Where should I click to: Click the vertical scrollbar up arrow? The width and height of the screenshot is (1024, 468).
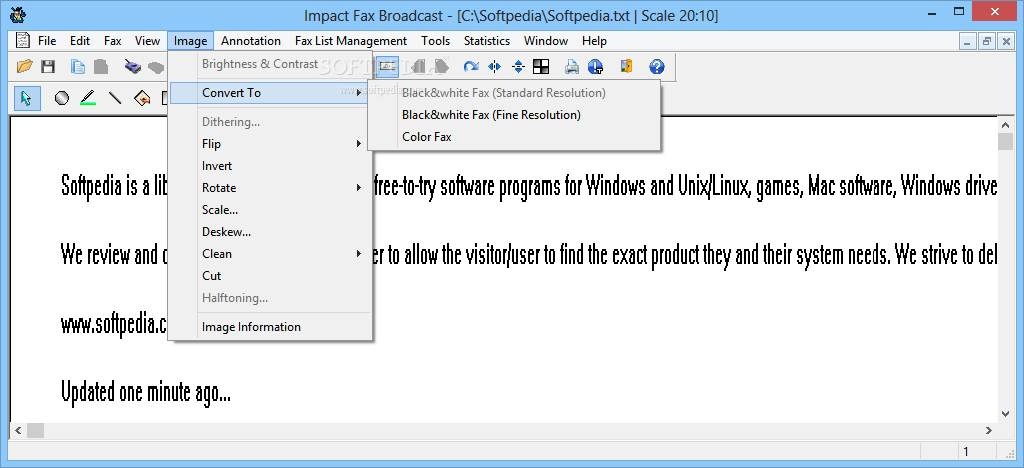[1006, 124]
